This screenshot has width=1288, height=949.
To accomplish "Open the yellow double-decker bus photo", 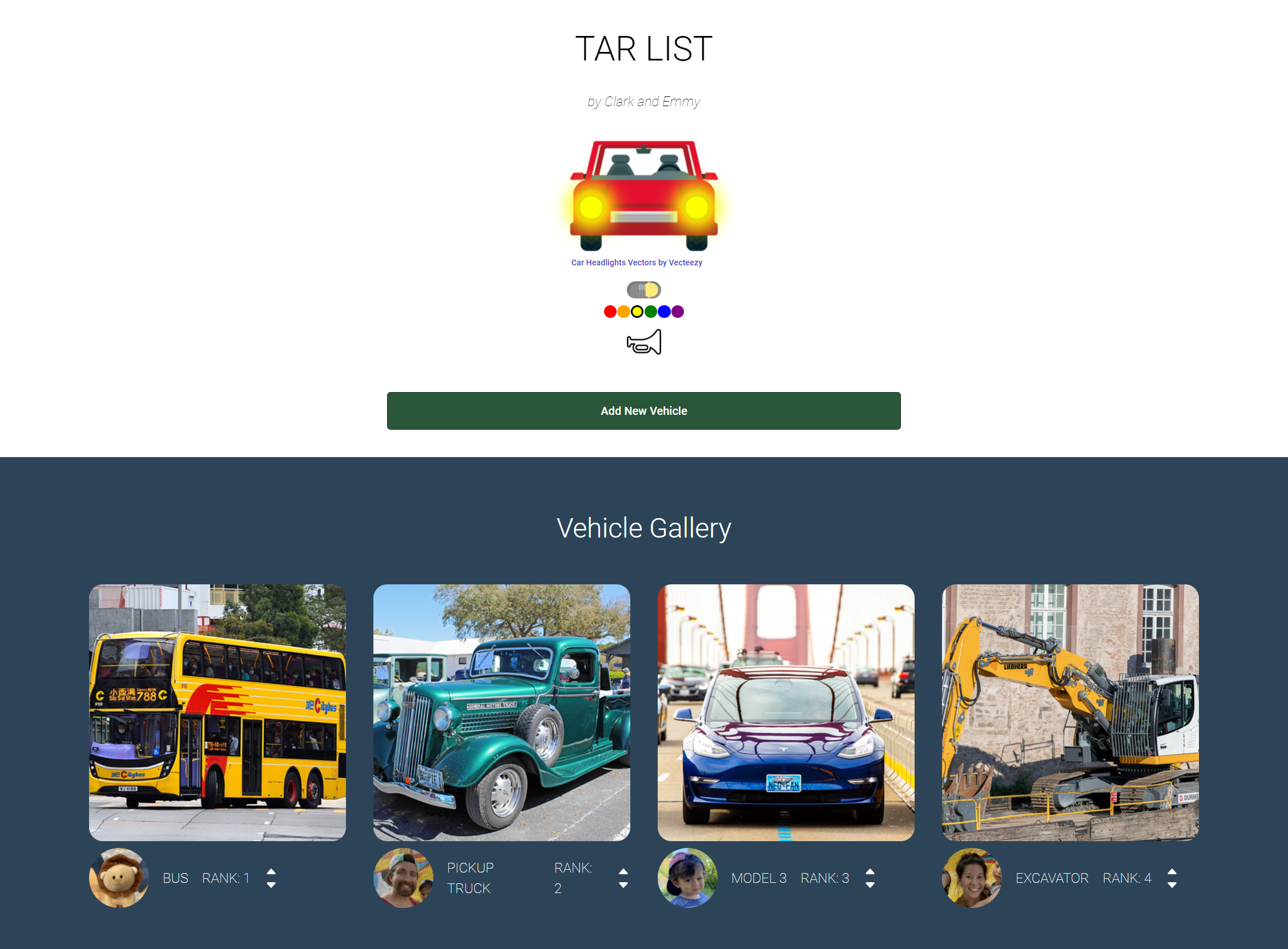I will pos(218,712).
